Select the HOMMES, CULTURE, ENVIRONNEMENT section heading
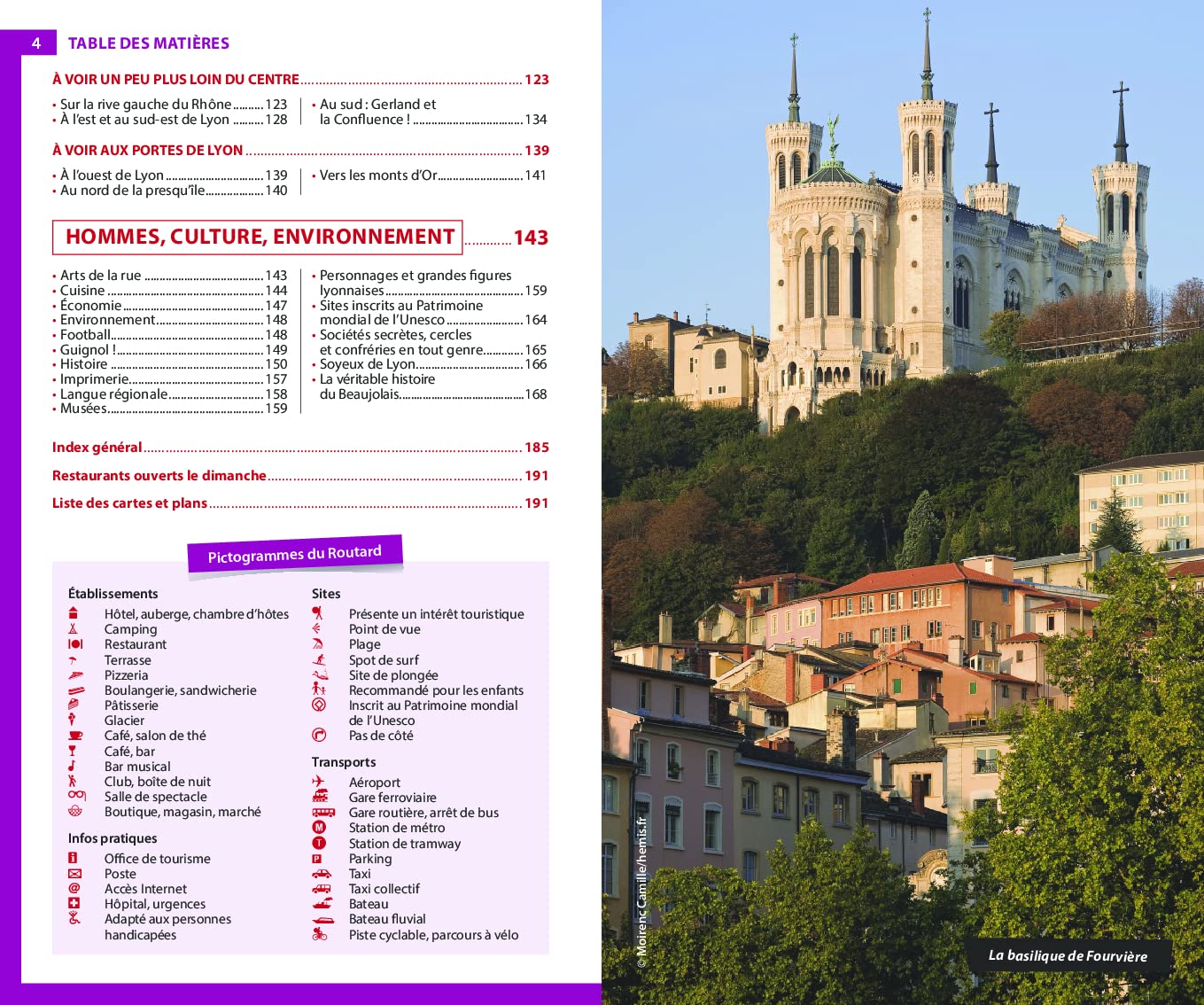This screenshot has height=1005, width=1204. (259, 238)
